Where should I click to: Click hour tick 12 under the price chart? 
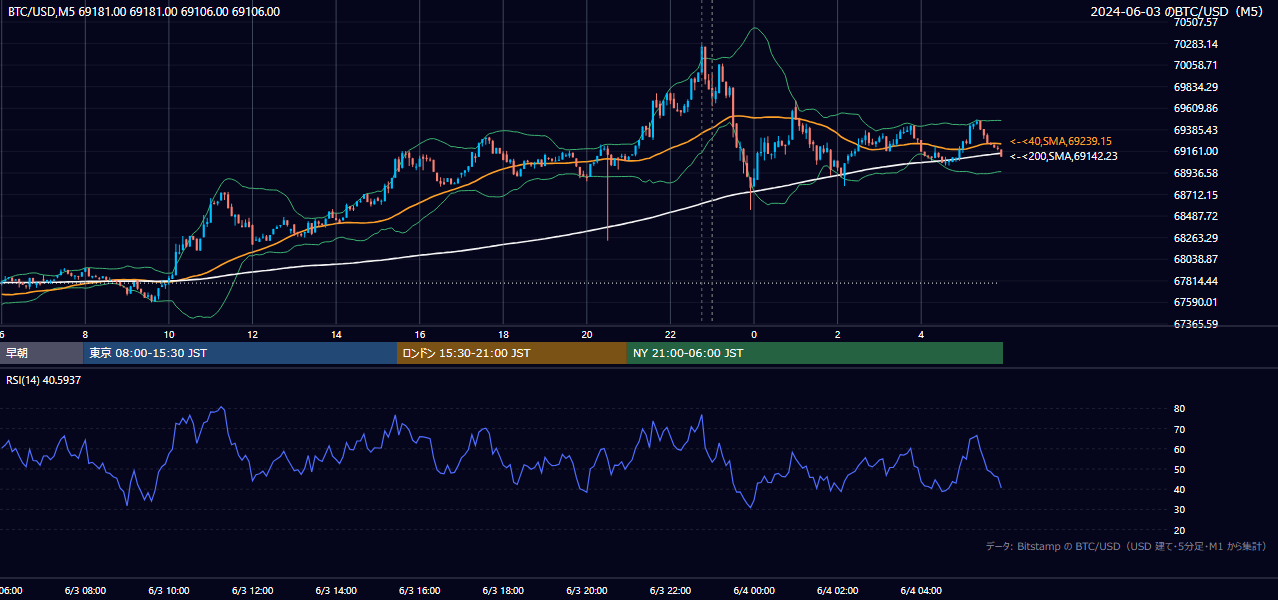point(253,335)
